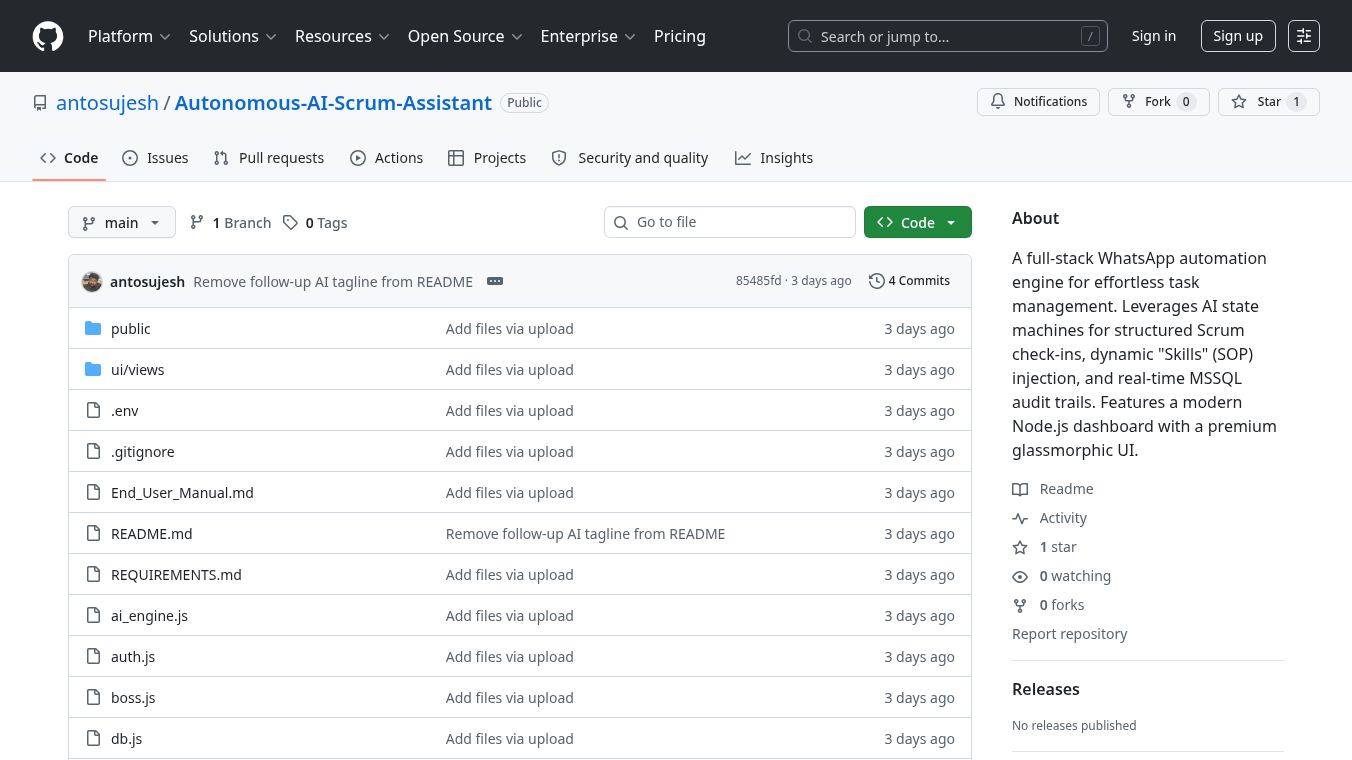
Task: Click the public folder icon
Action: [x=93, y=328]
